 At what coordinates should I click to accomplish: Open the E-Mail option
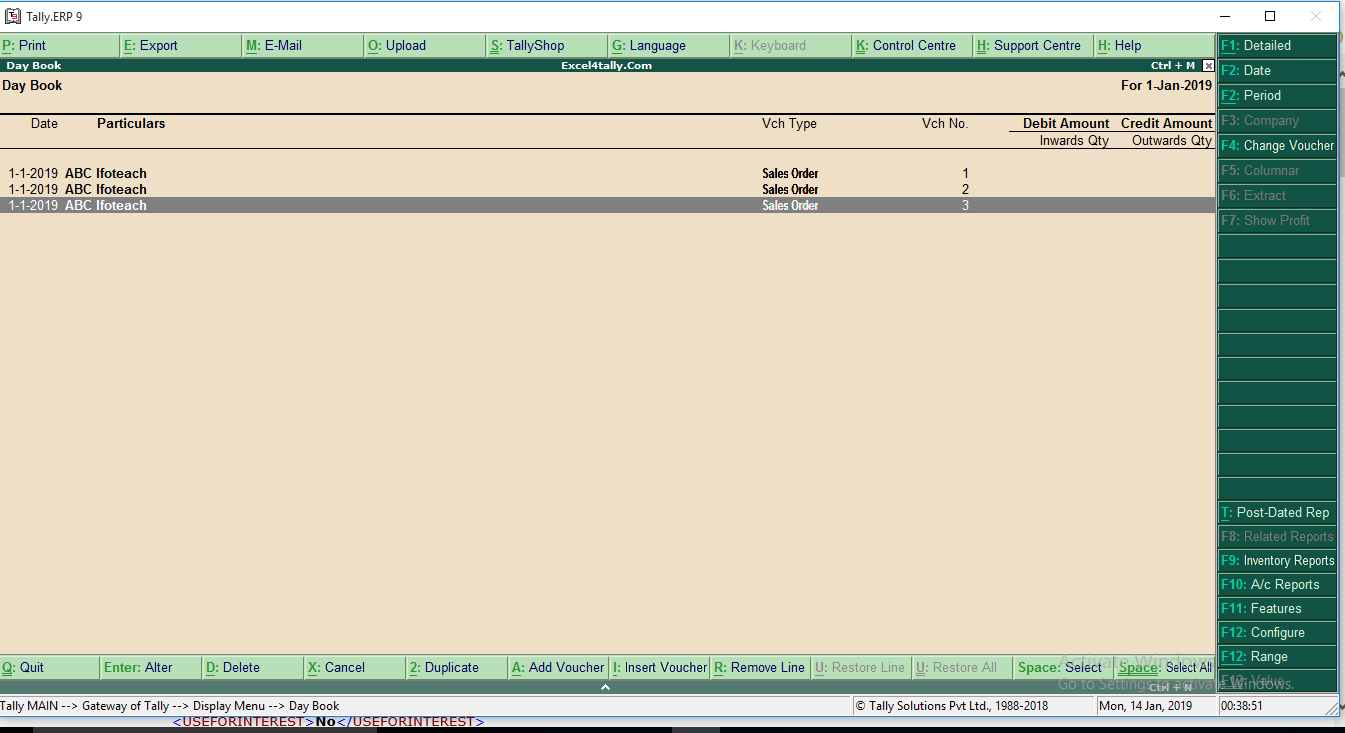pyautogui.click(x=304, y=46)
